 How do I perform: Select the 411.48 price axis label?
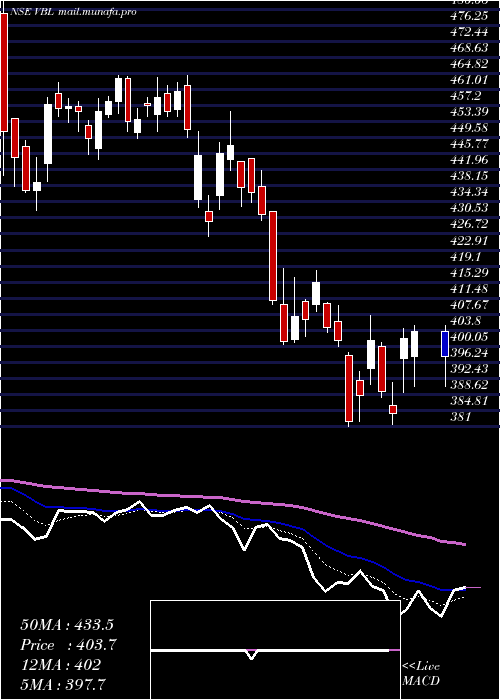coord(470,288)
